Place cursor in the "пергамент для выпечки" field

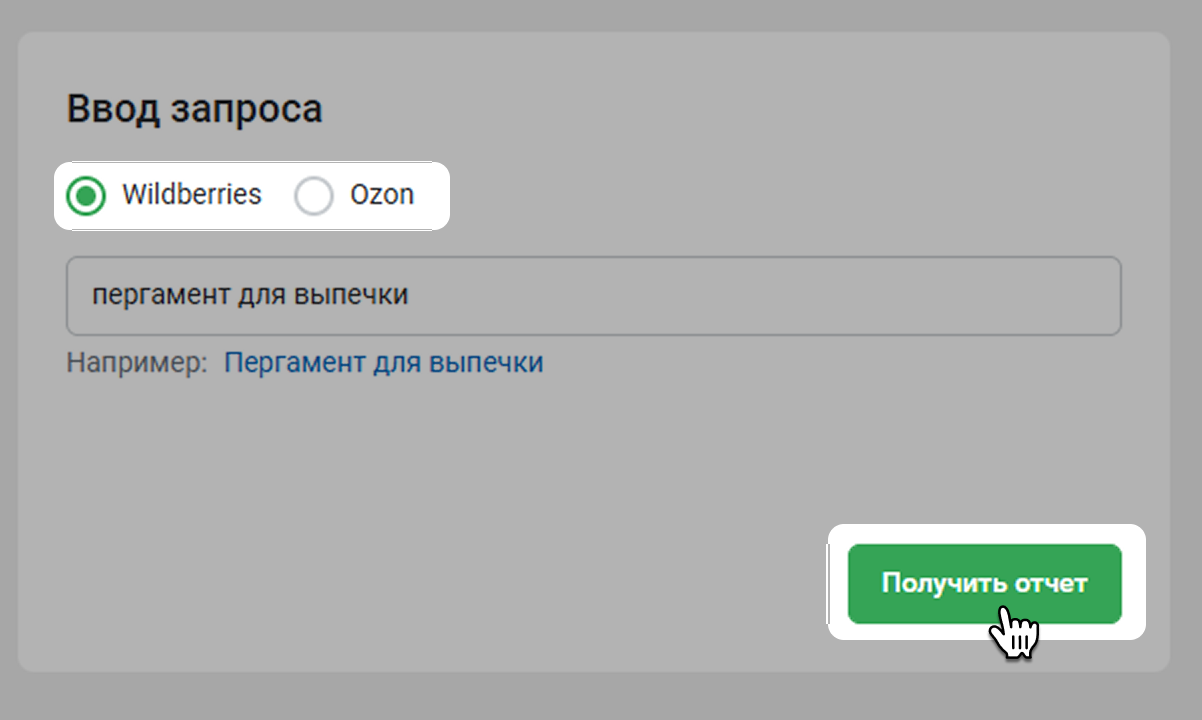pyautogui.click(x=700, y=296)
